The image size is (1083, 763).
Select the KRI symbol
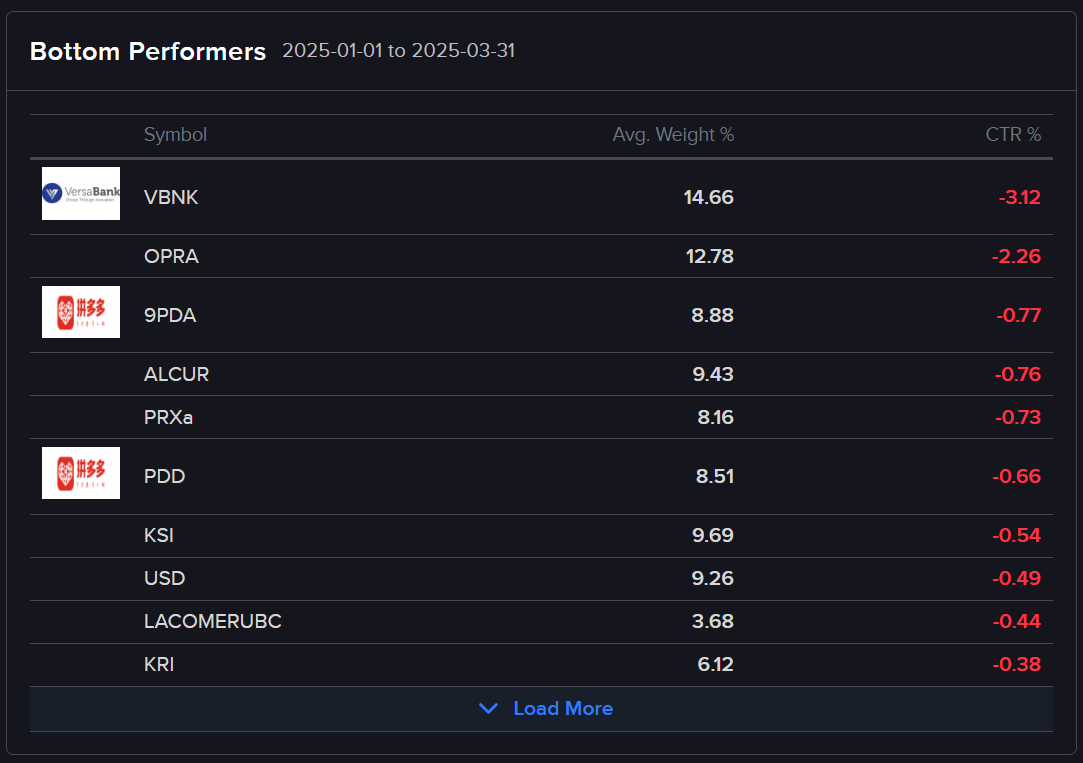(159, 664)
